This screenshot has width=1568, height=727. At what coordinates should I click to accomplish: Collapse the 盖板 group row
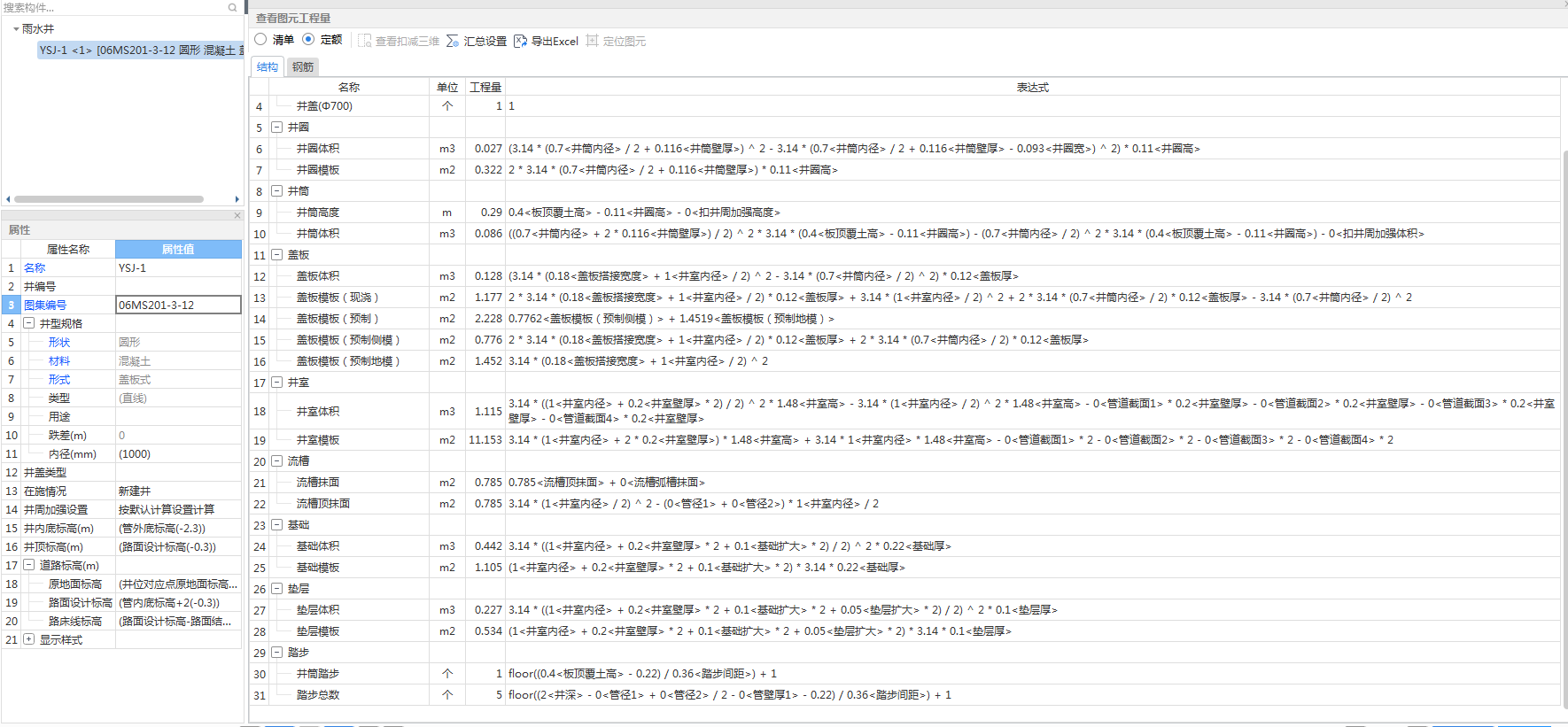click(x=276, y=255)
